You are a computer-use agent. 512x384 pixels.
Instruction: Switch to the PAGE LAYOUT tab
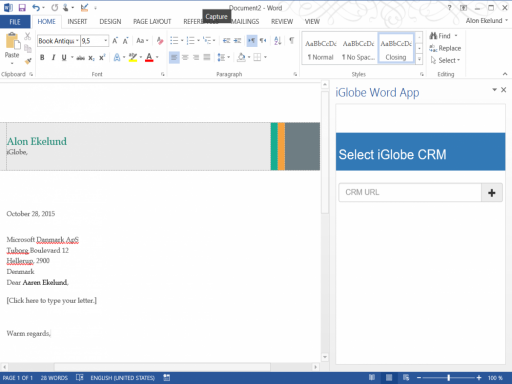[x=152, y=22]
